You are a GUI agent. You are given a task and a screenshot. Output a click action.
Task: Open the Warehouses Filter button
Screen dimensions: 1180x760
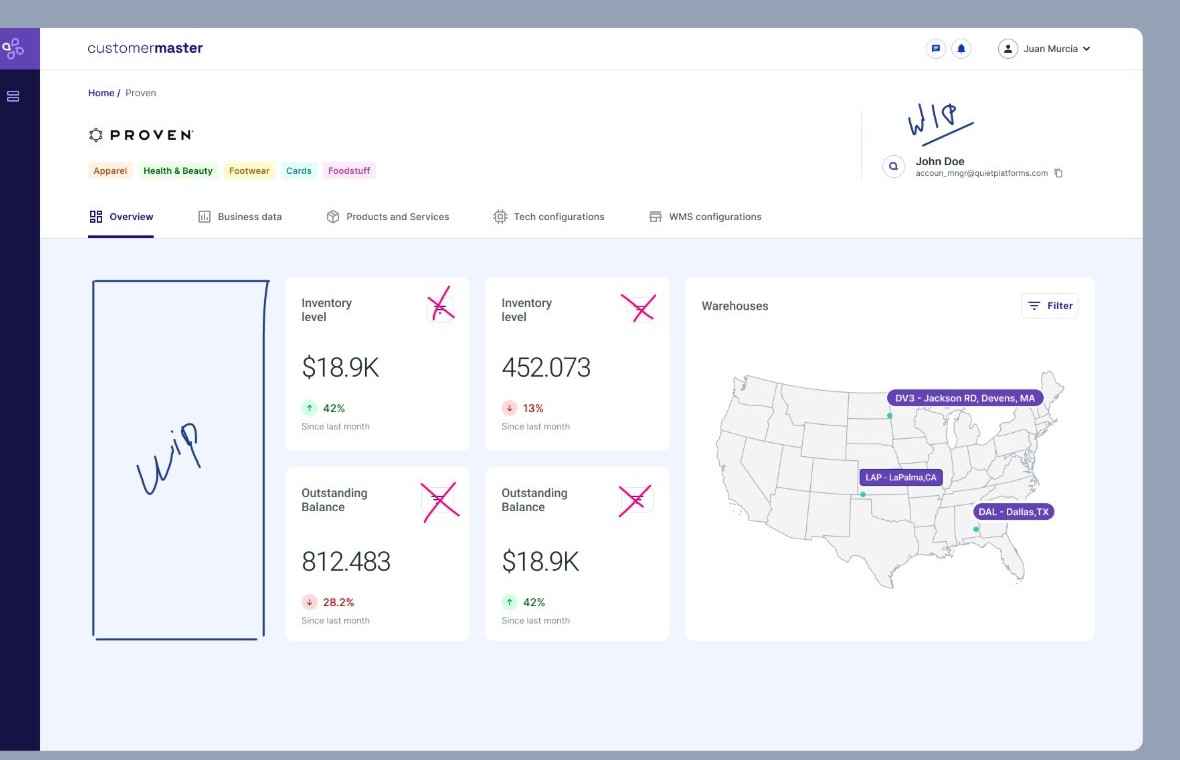(x=1050, y=306)
